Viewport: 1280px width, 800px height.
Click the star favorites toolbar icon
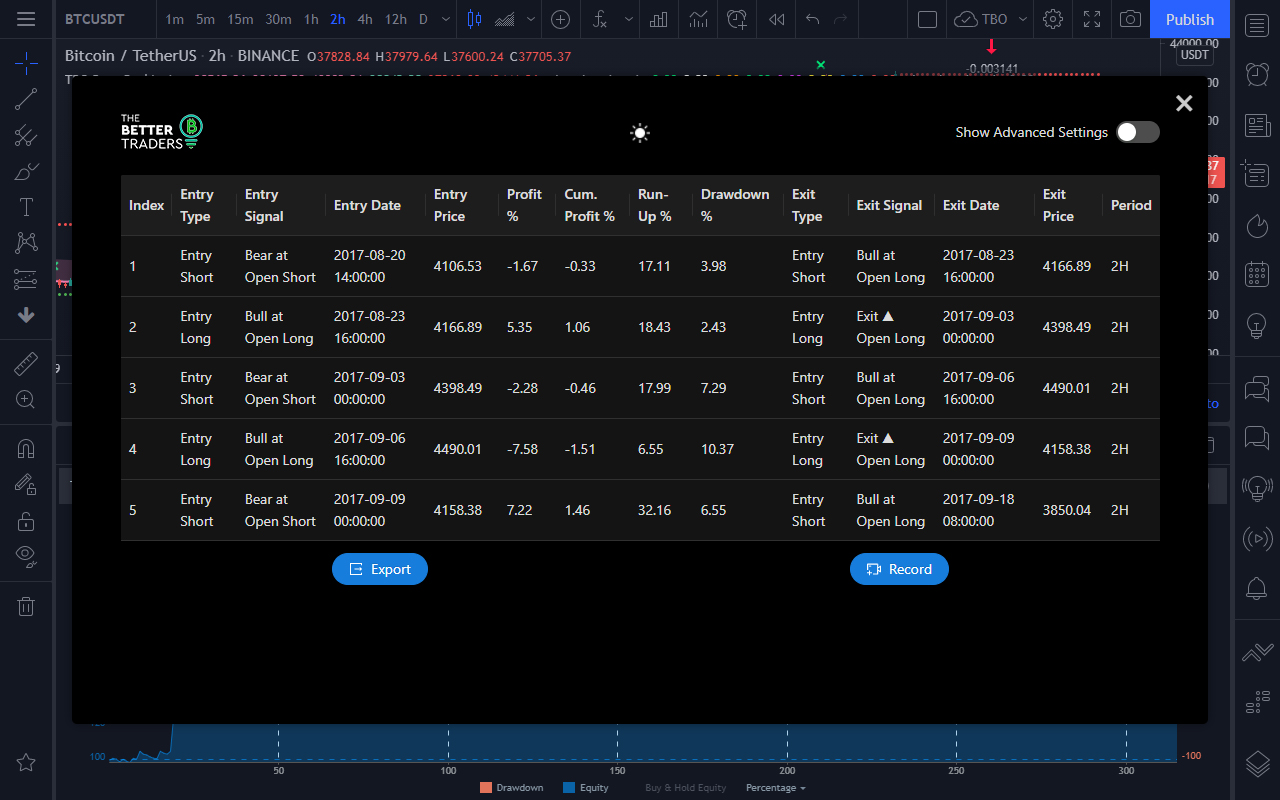click(26, 763)
